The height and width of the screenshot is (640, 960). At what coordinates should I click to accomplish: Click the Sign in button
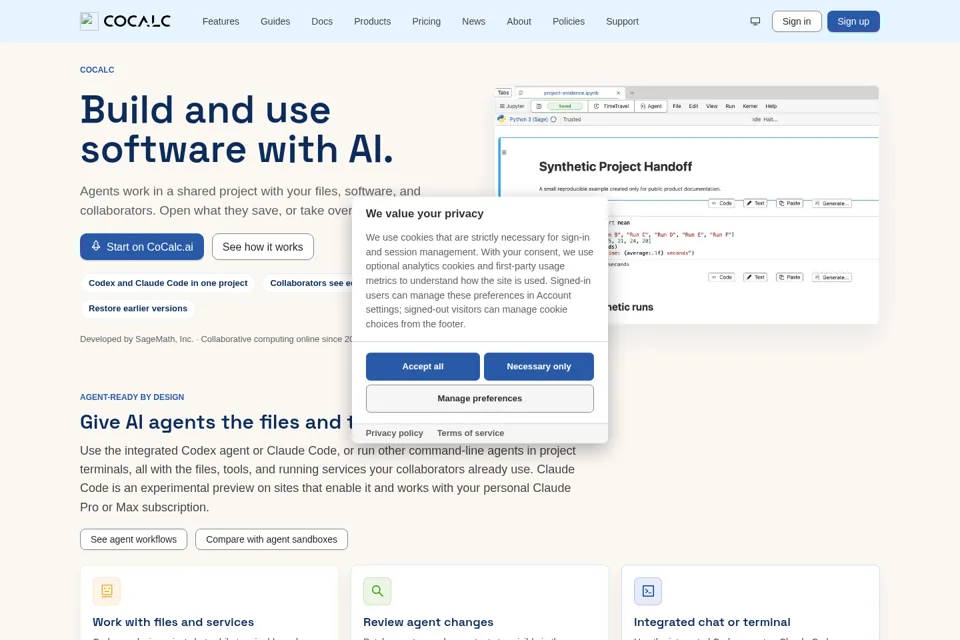pos(796,21)
